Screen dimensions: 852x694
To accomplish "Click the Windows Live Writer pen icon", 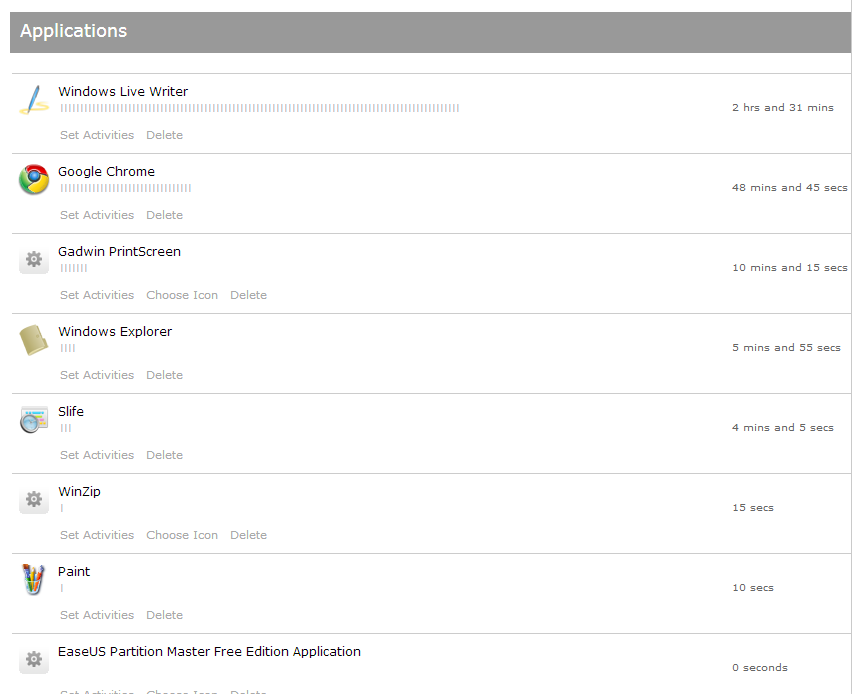I will pyautogui.click(x=34, y=100).
